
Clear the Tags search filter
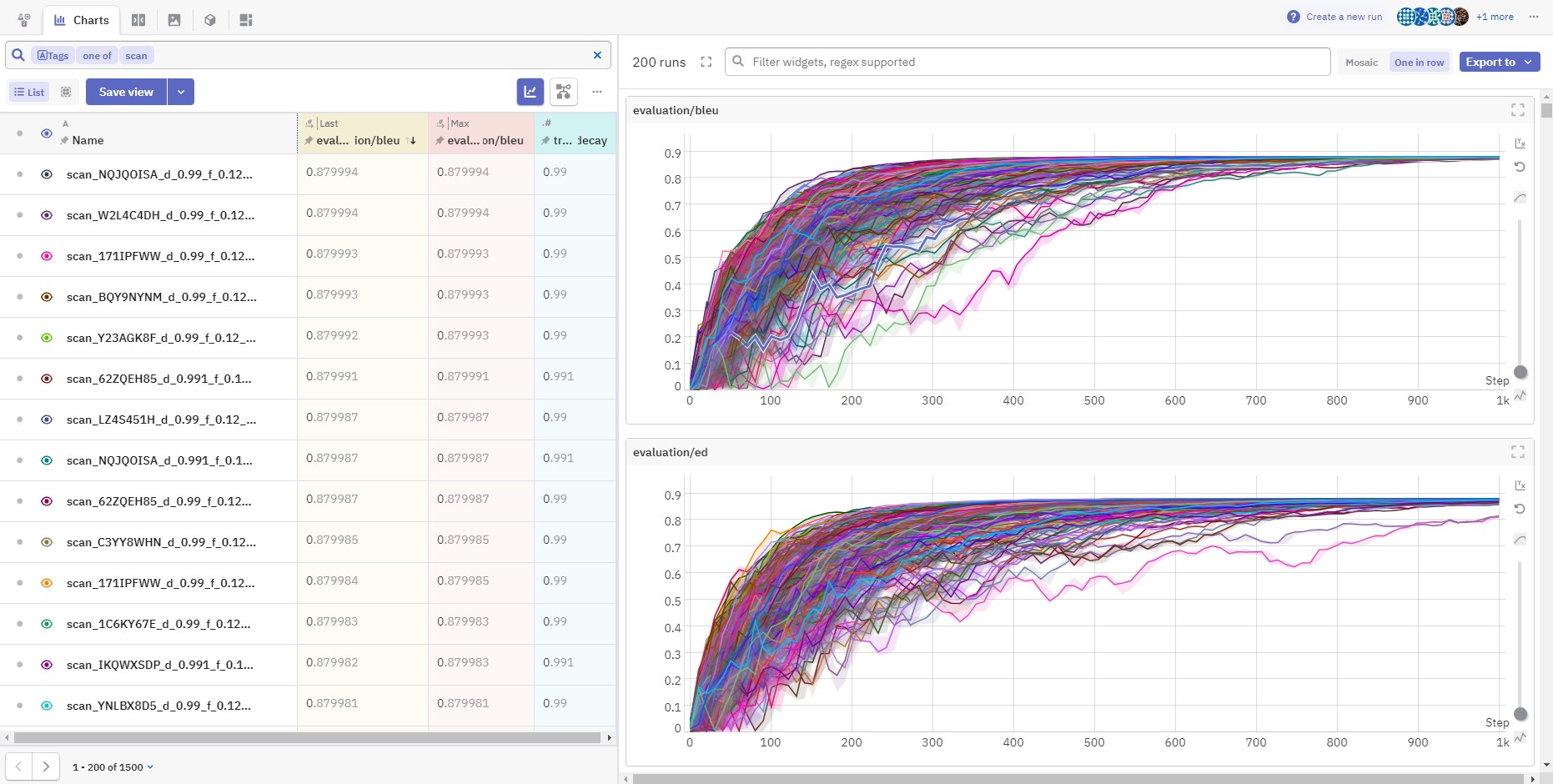click(x=597, y=55)
